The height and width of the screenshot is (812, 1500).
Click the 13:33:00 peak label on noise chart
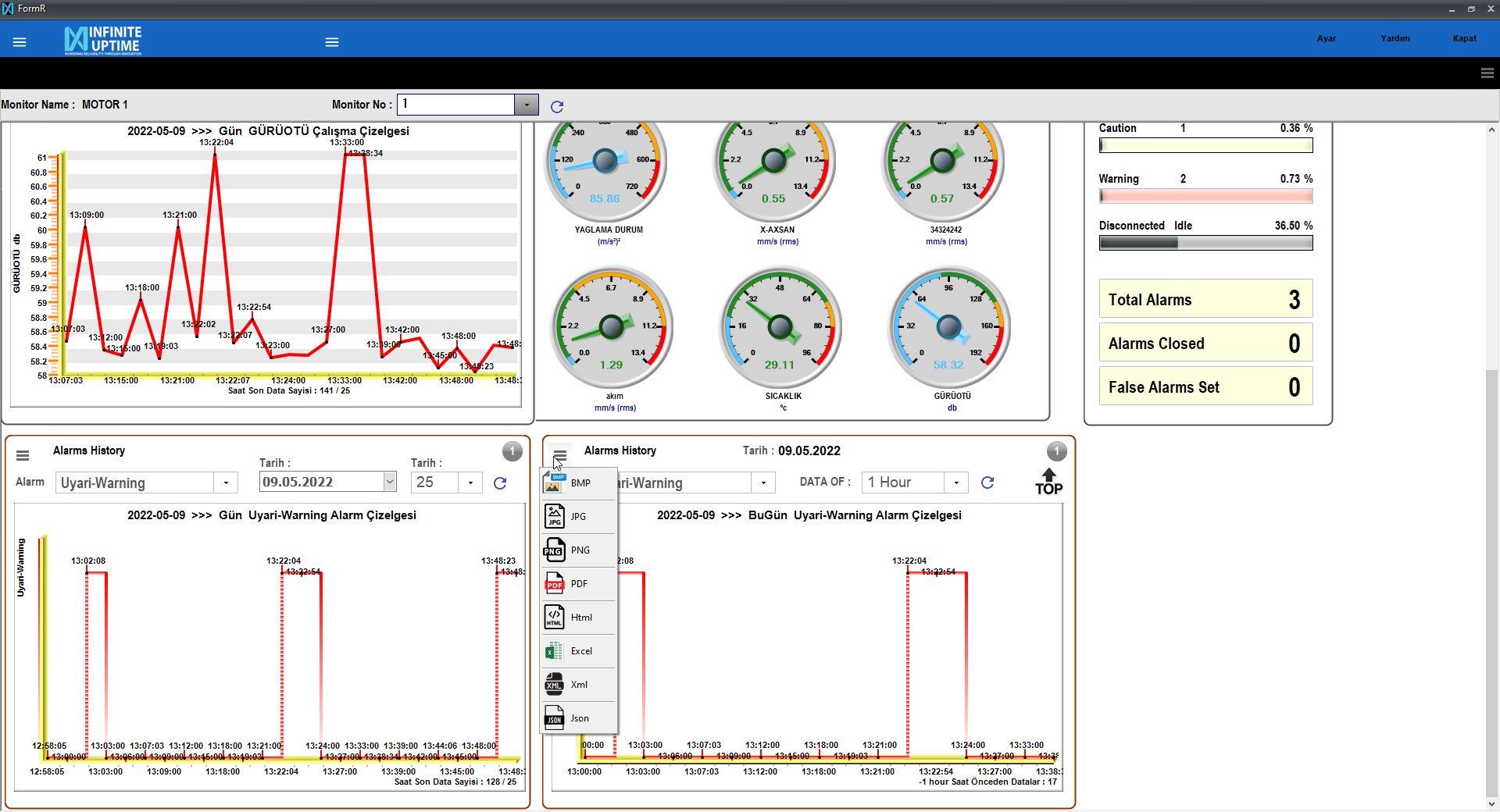tap(347, 142)
